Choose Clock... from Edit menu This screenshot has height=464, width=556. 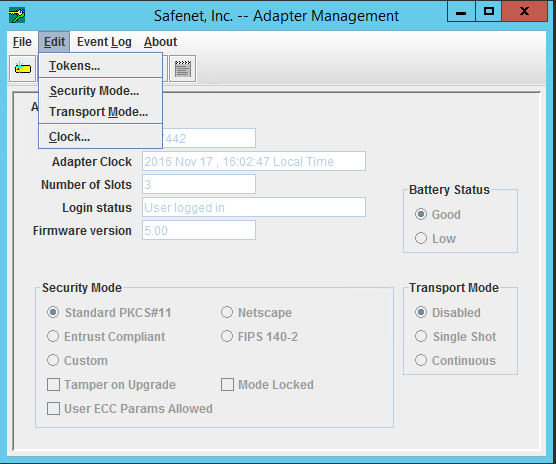(x=100, y=137)
